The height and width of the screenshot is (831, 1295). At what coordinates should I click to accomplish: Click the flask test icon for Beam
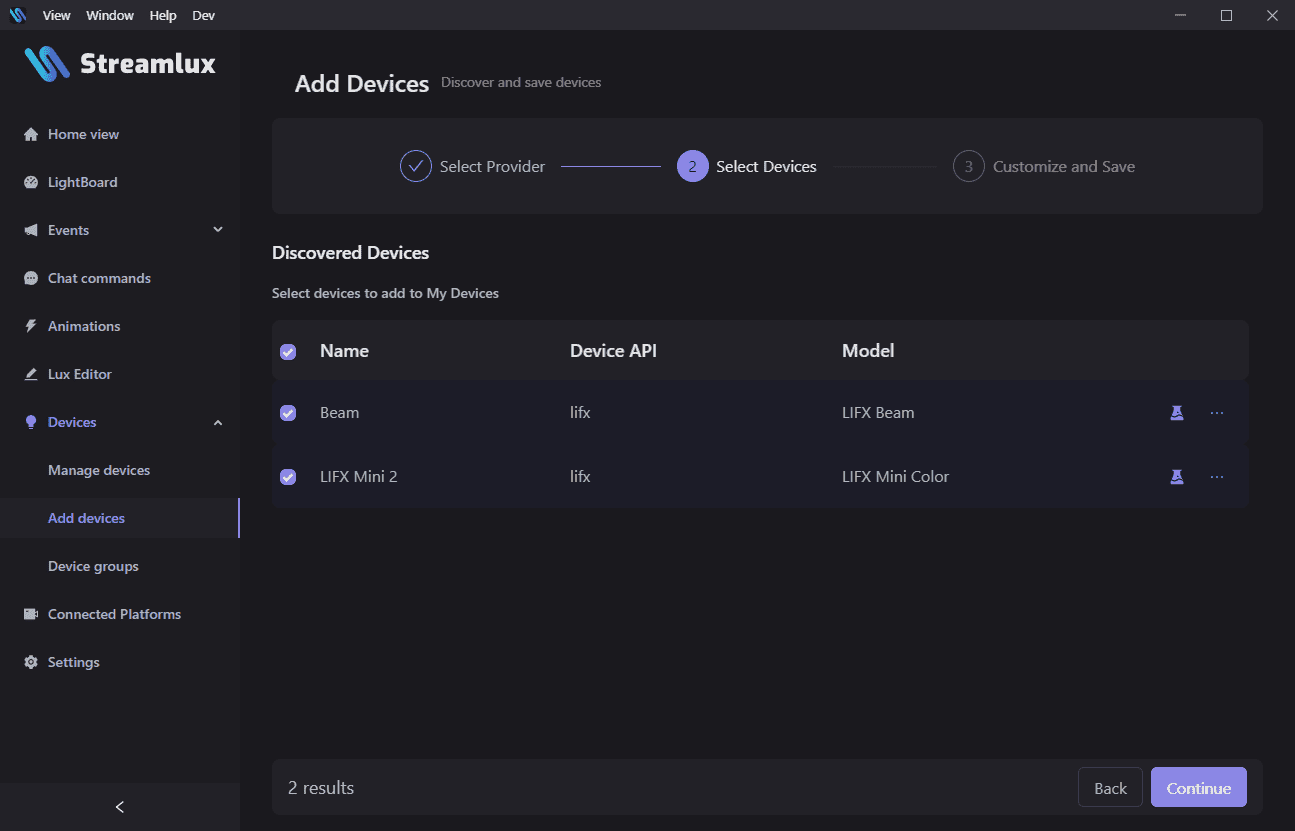1177,413
